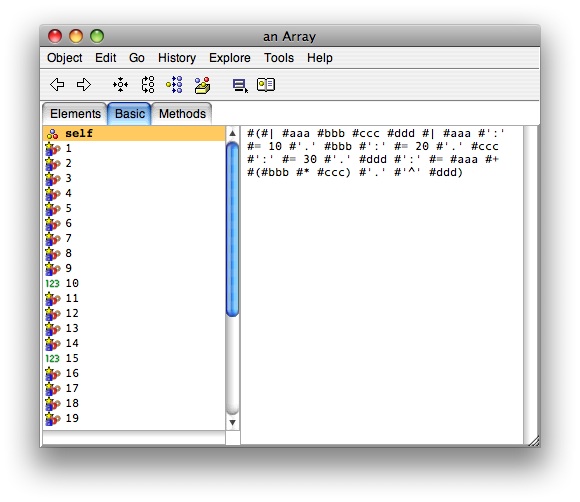Select the self entry in the list
The image size is (580, 502).
coord(134,133)
